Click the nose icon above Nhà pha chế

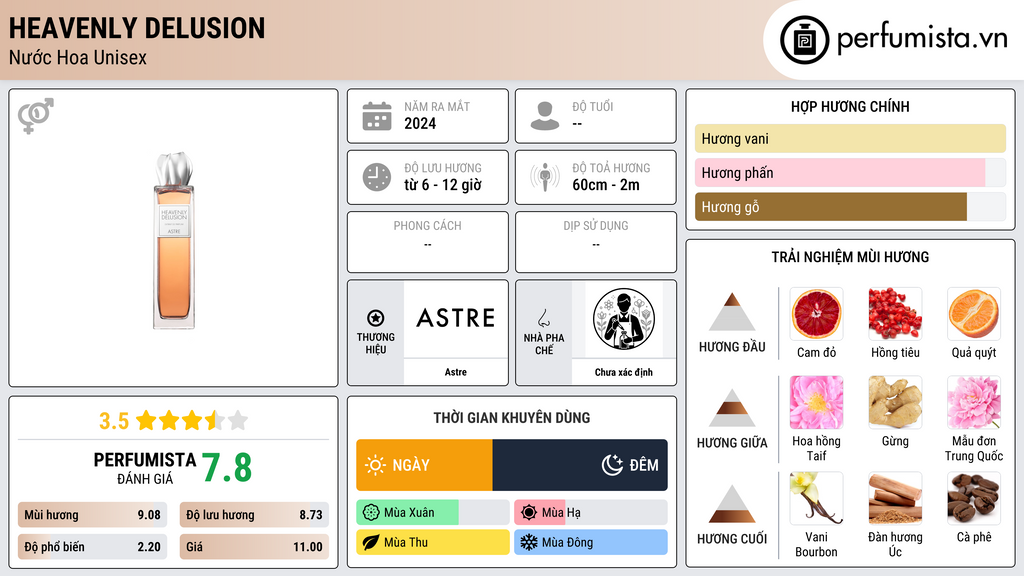(543, 318)
